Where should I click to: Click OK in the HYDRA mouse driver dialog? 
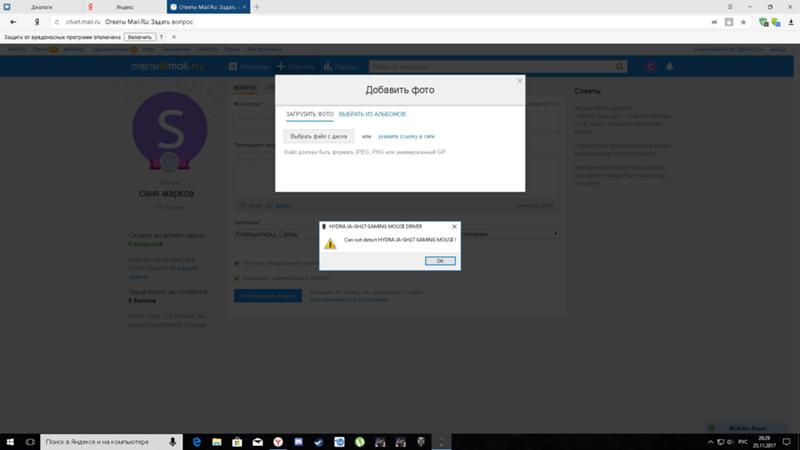coord(440,261)
